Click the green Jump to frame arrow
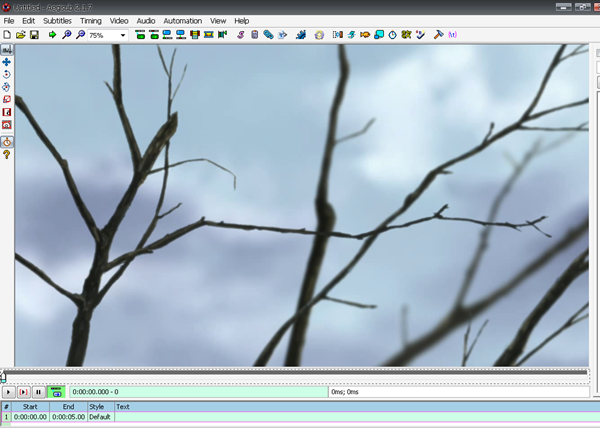 (x=52, y=35)
